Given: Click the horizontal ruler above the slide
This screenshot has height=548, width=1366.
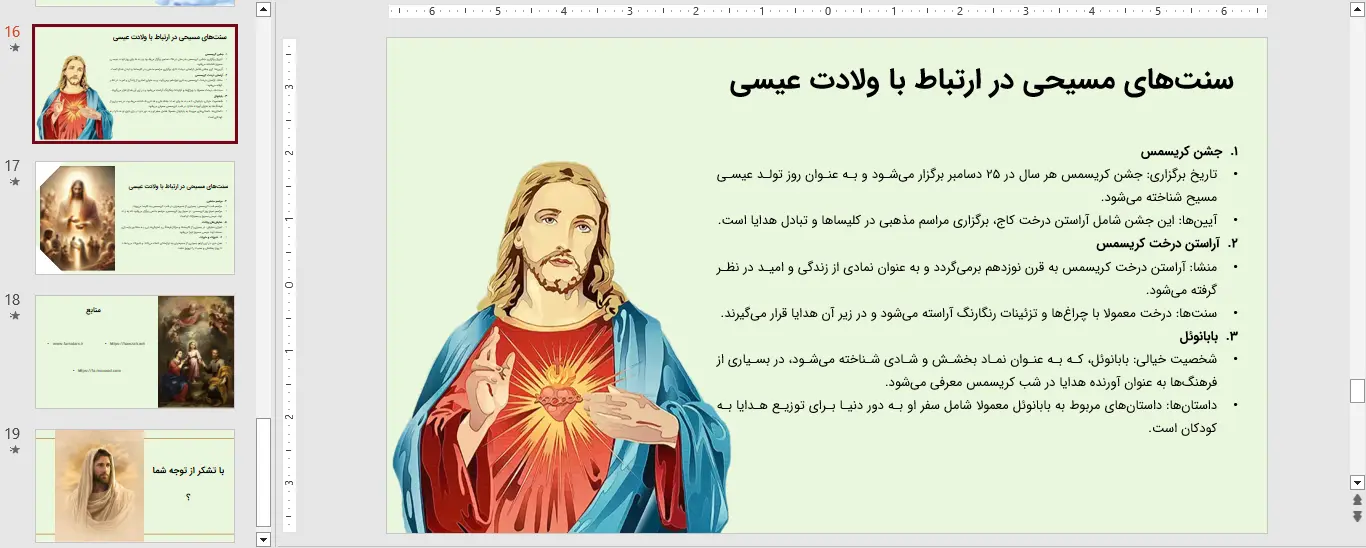Looking at the screenshot, I should [x=828, y=12].
